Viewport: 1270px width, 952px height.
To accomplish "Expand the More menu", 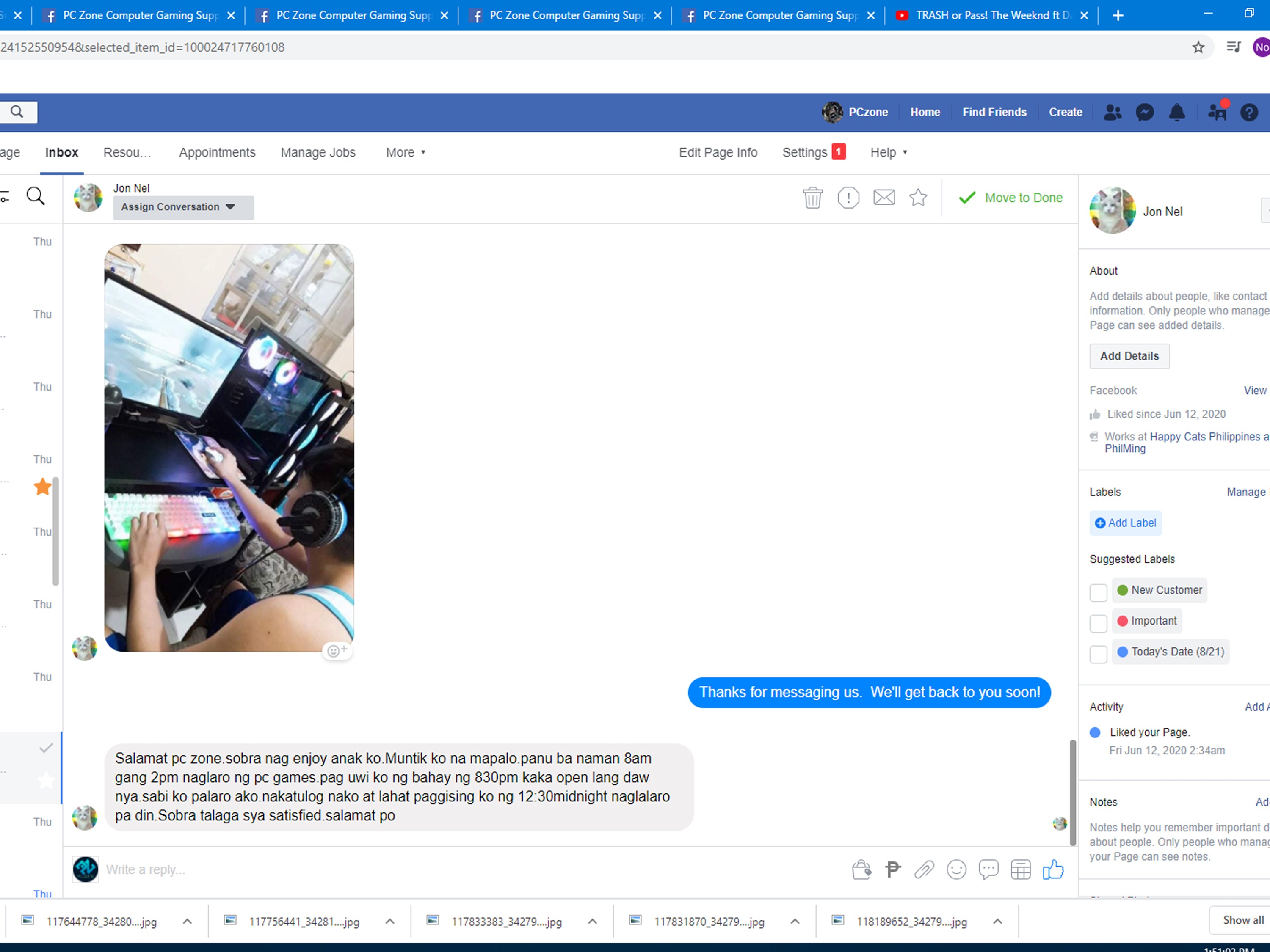I will coord(406,153).
